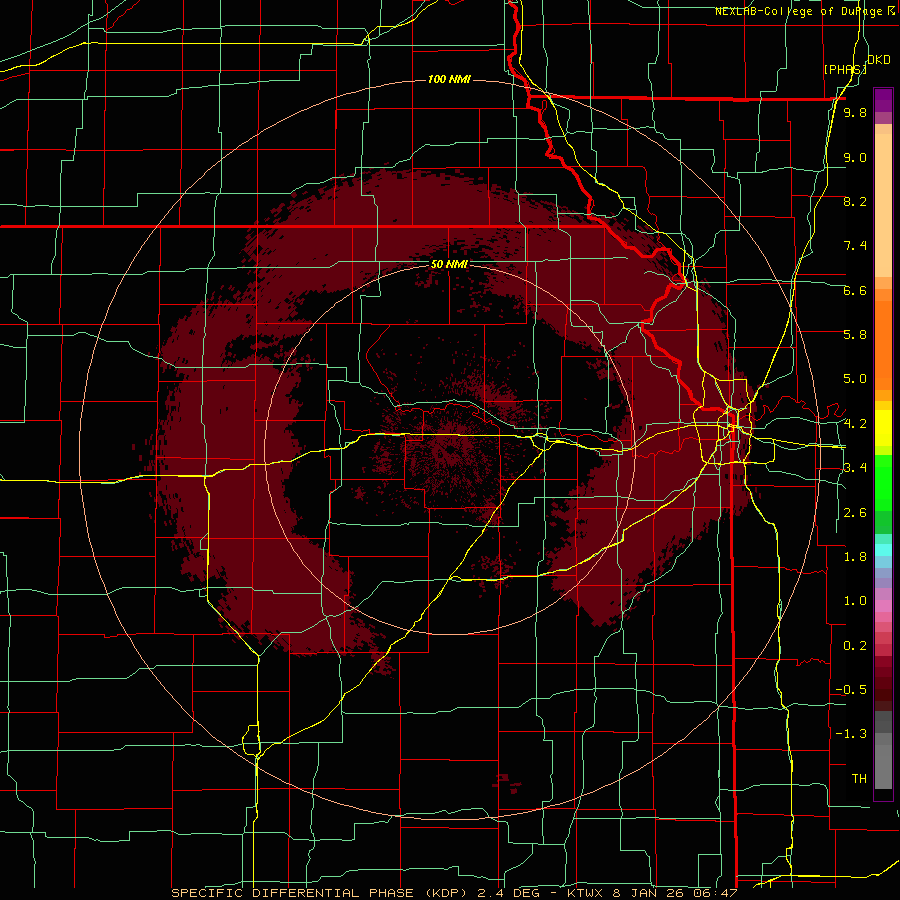The height and width of the screenshot is (900, 900).
Task: Pick the bright green color bar segment
Action: pyautogui.click(x=883, y=483)
